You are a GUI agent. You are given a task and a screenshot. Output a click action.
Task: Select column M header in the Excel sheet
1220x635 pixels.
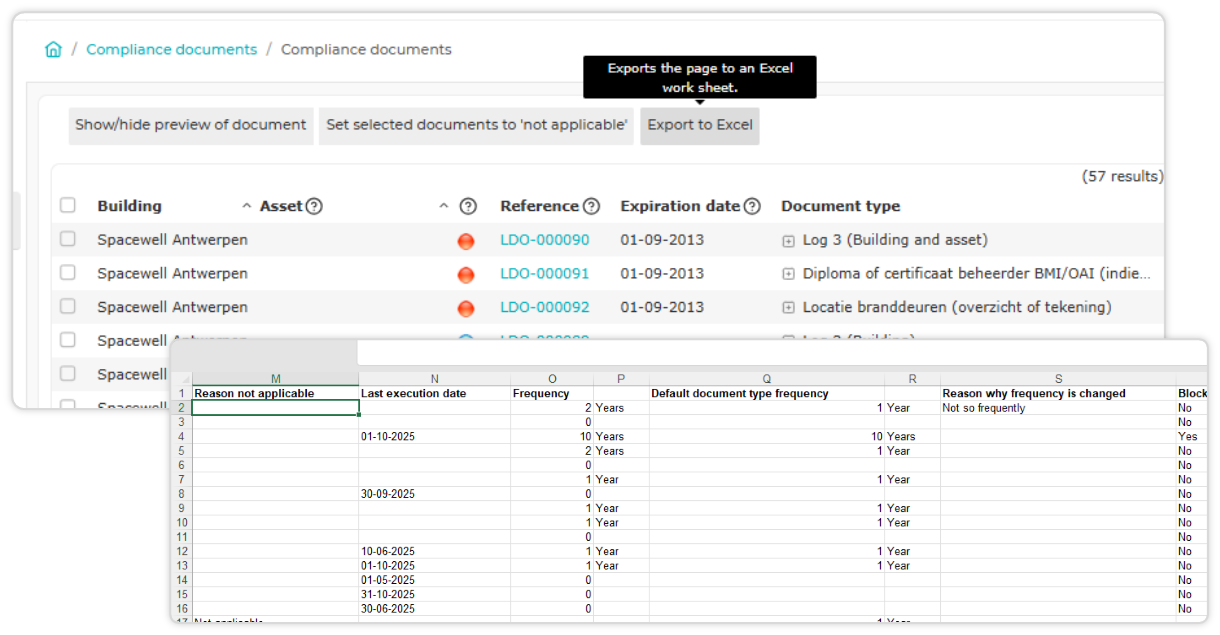pos(275,379)
